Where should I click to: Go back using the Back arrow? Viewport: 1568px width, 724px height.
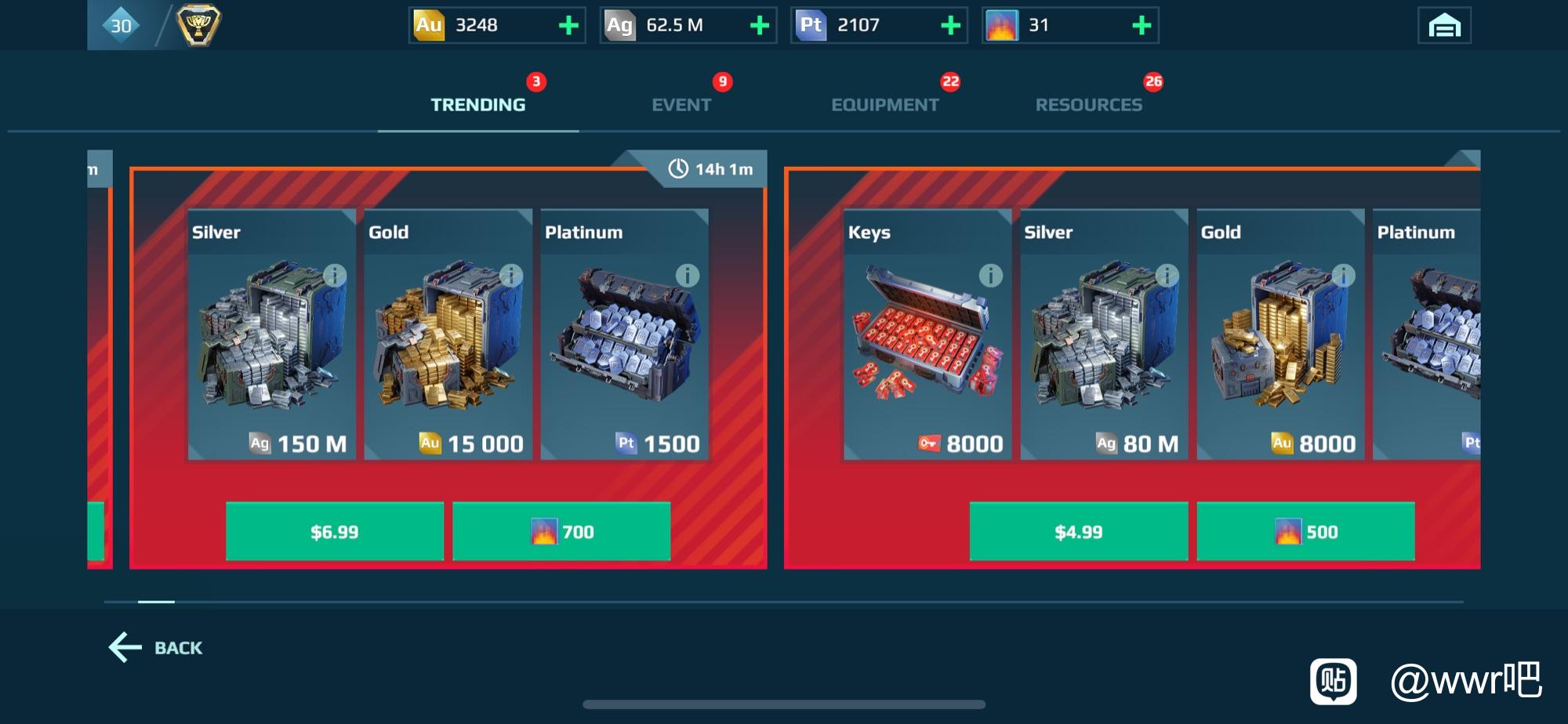[155, 647]
